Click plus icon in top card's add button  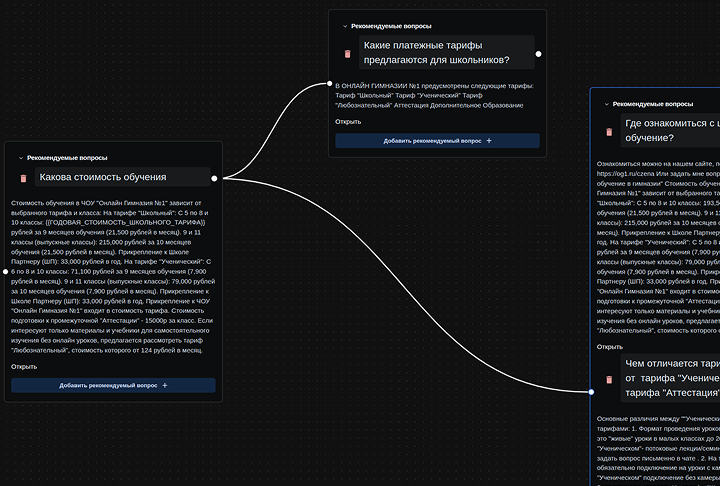click(x=489, y=141)
